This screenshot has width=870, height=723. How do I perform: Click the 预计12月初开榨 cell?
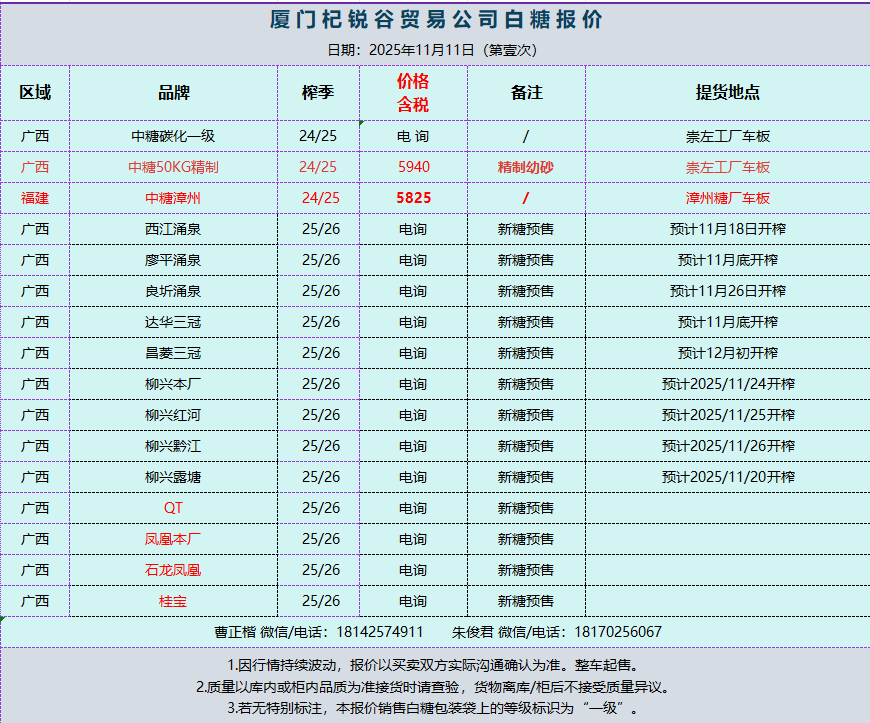(727, 353)
